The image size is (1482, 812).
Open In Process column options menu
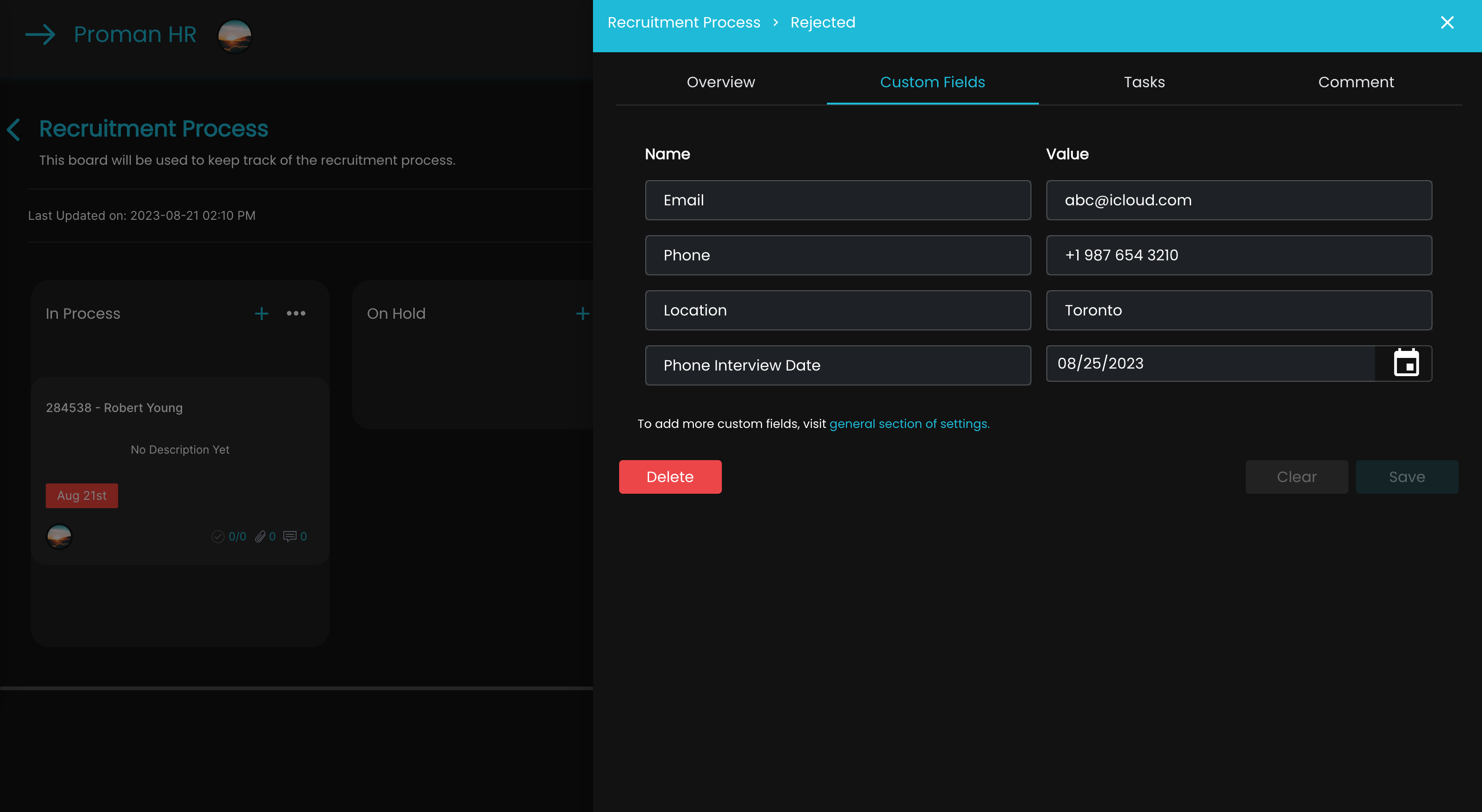(296, 314)
